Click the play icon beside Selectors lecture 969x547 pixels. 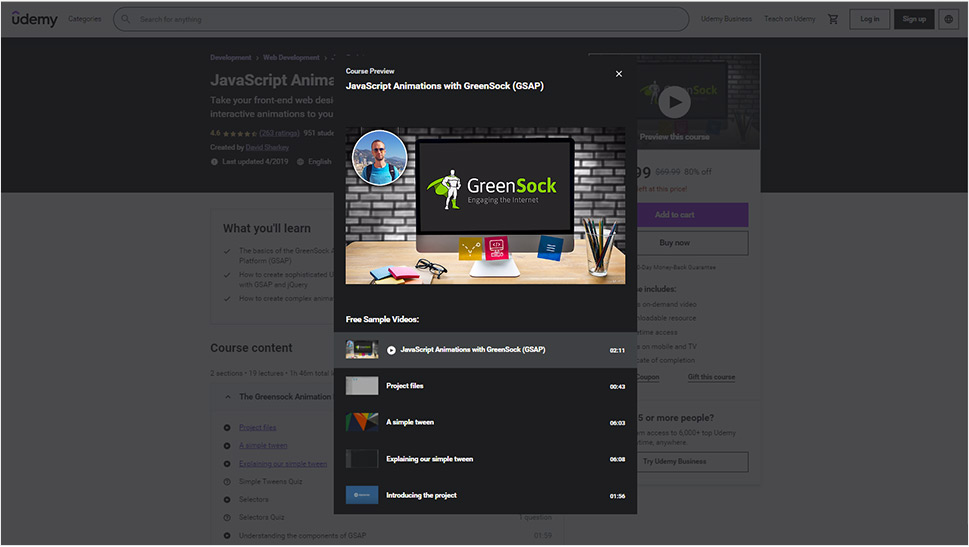pyautogui.click(x=227, y=499)
